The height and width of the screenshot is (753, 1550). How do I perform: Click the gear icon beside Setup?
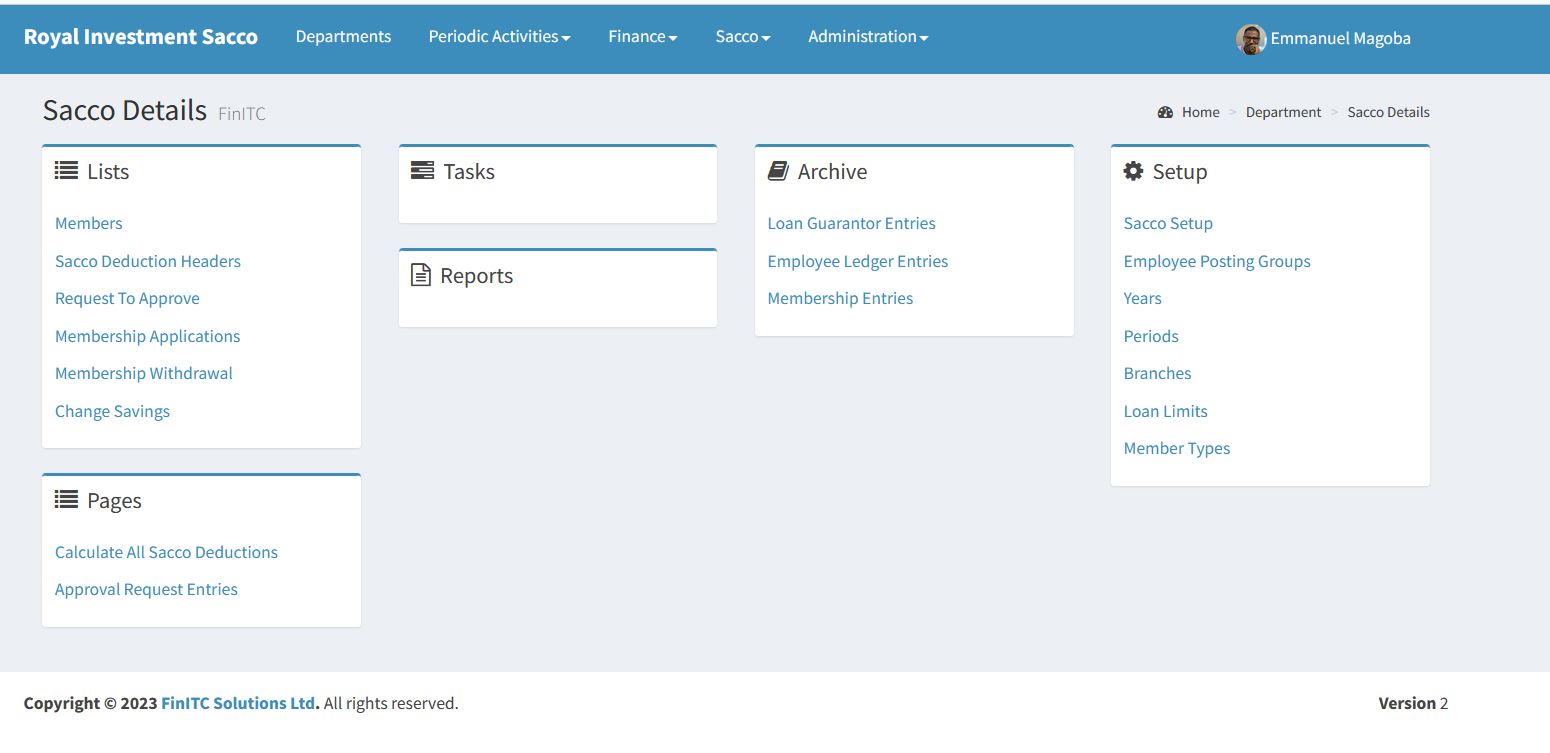tap(1133, 171)
